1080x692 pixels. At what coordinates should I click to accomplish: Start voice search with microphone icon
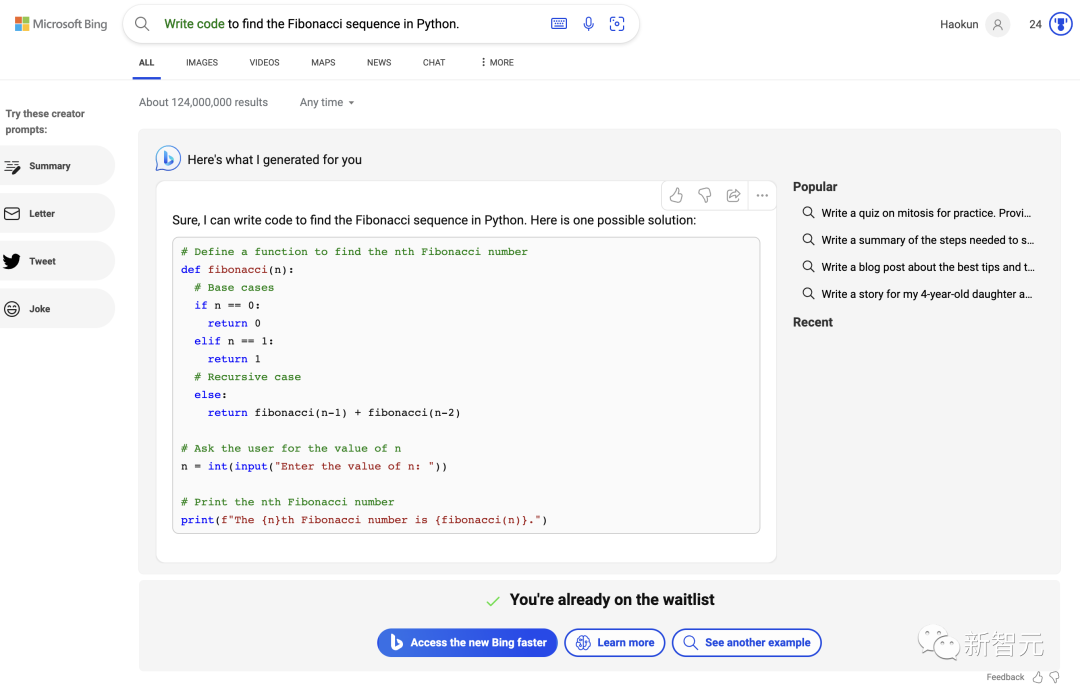point(588,24)
